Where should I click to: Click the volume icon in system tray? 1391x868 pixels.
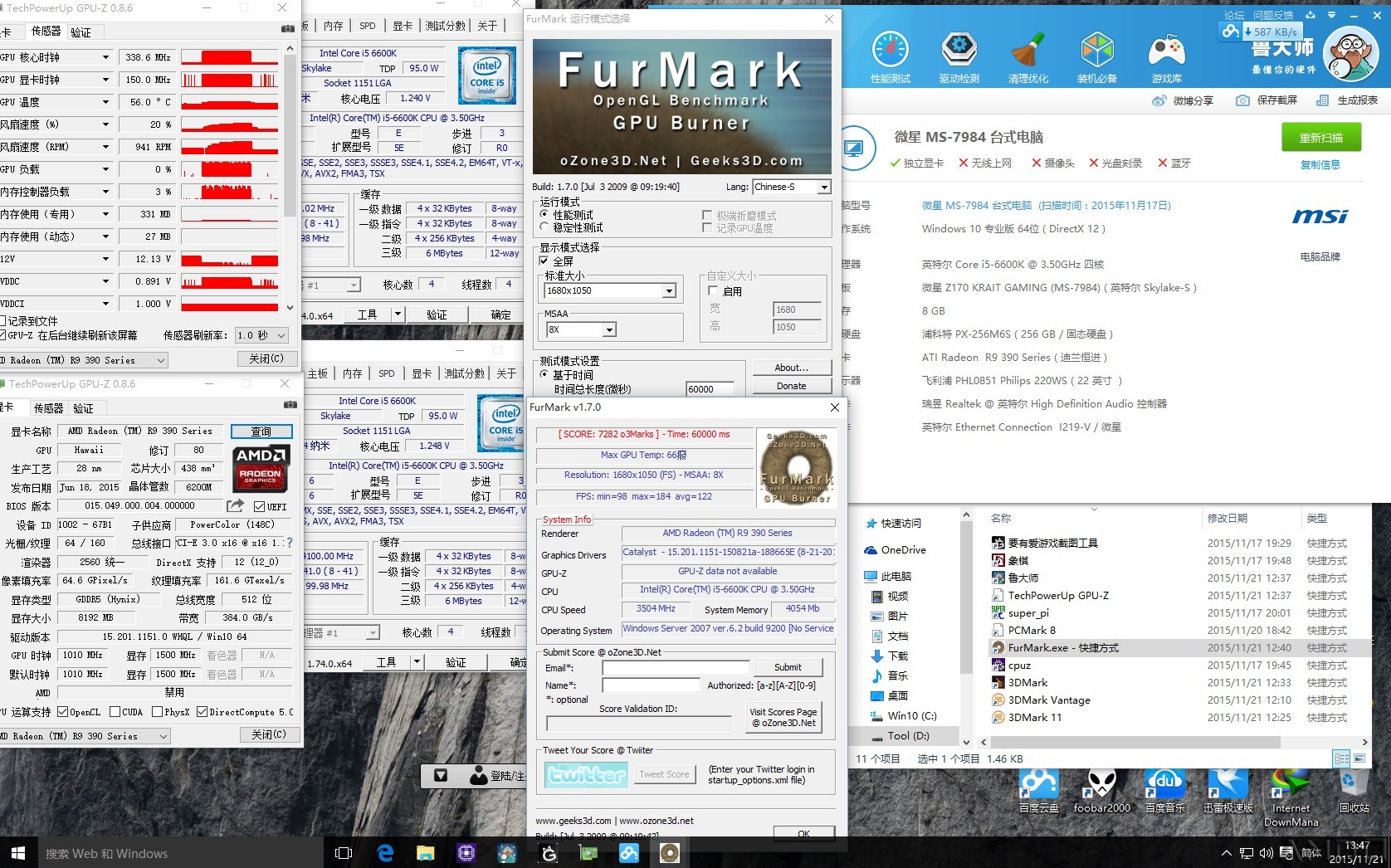[1266, 852]
